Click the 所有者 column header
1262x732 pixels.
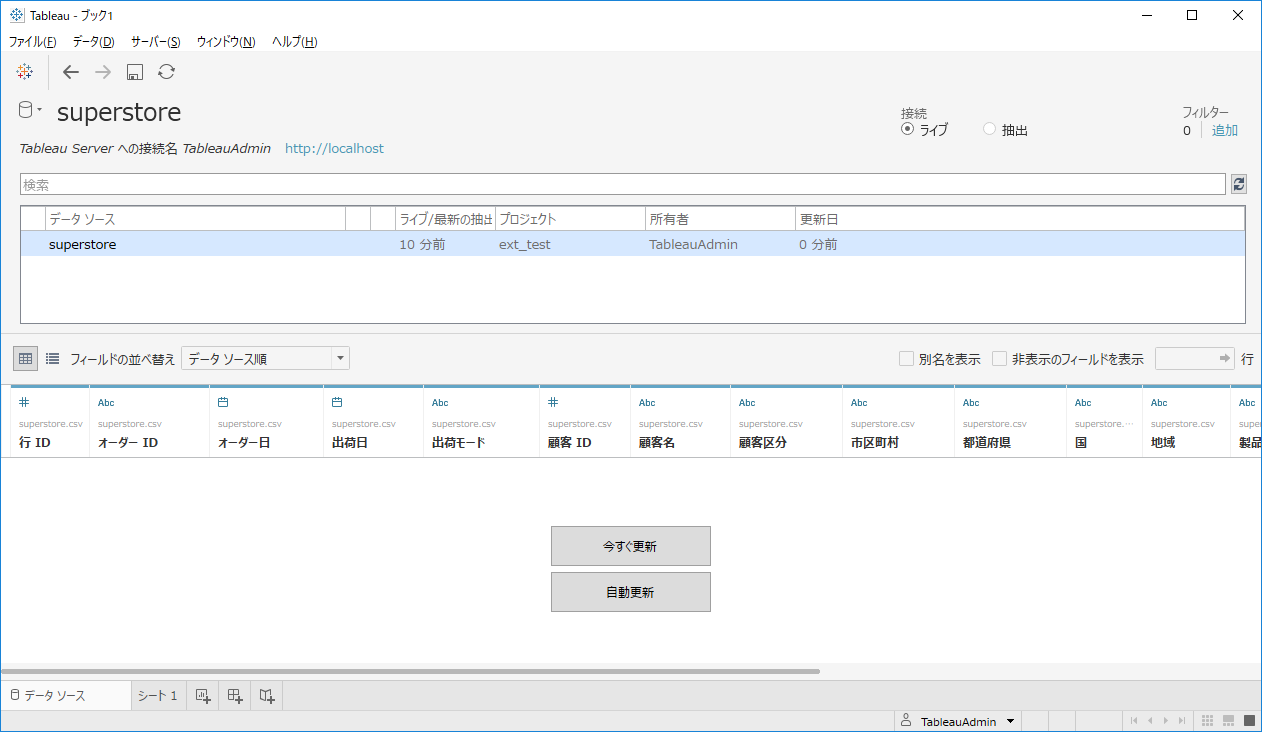coord(720,219)
